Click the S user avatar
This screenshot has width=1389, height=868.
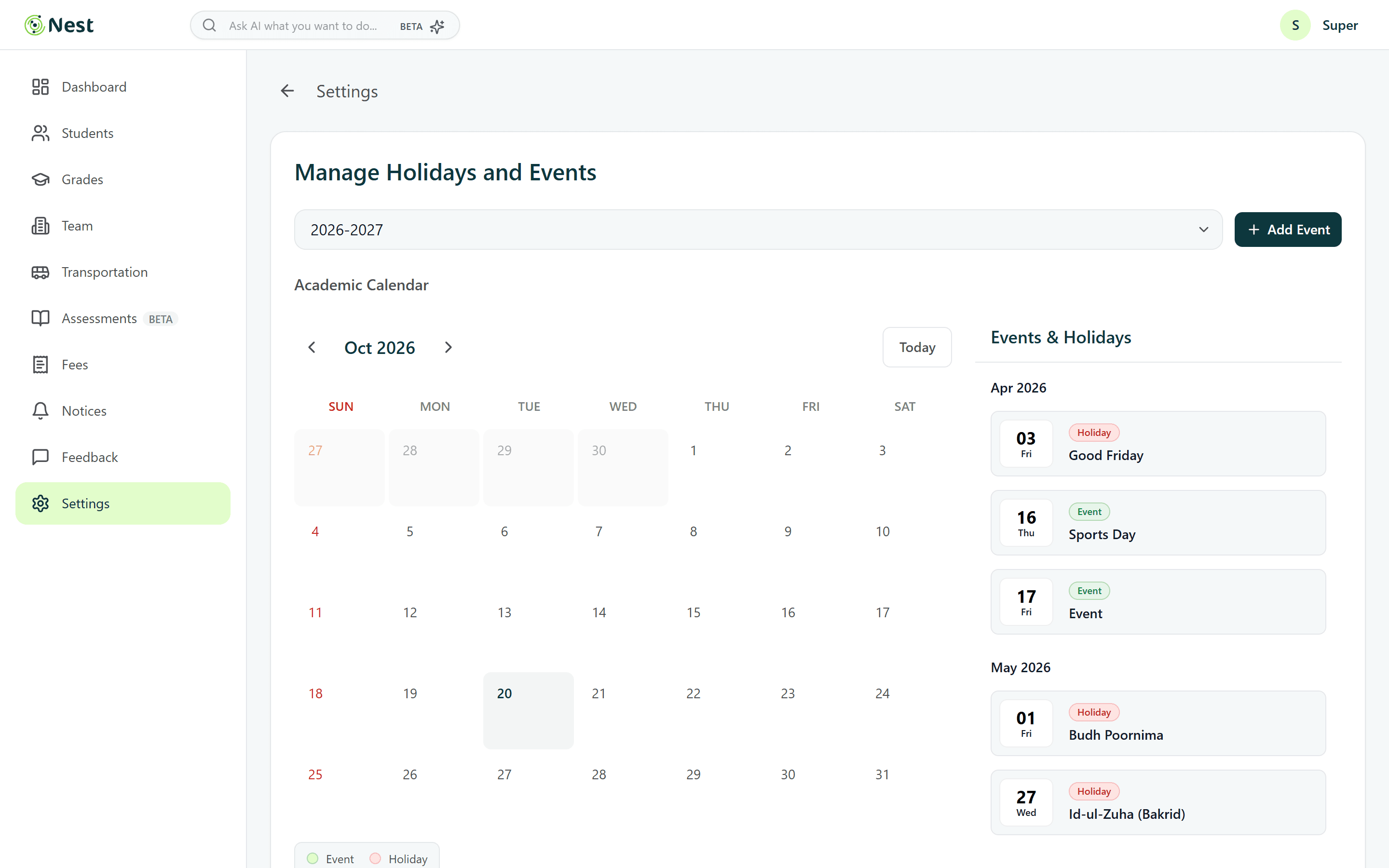1295,25
